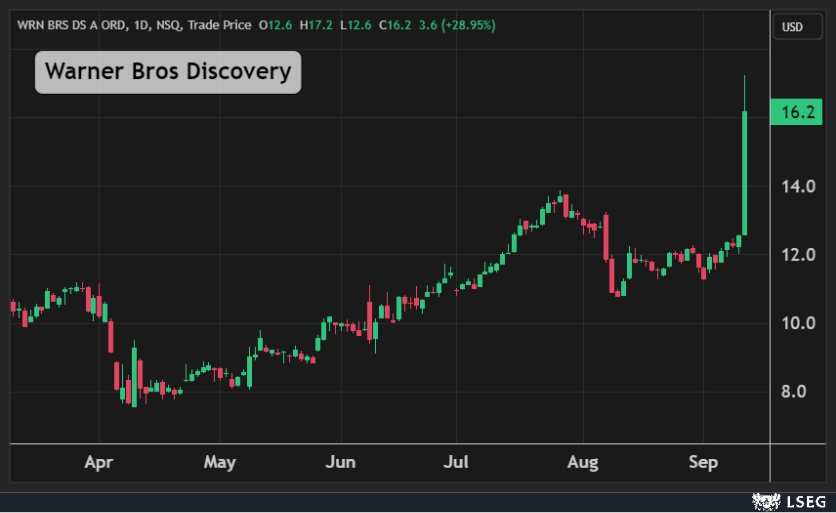Click the 12.0 price axis label
The width and height of the screenshot is (836, 513).
coord(797,255)
